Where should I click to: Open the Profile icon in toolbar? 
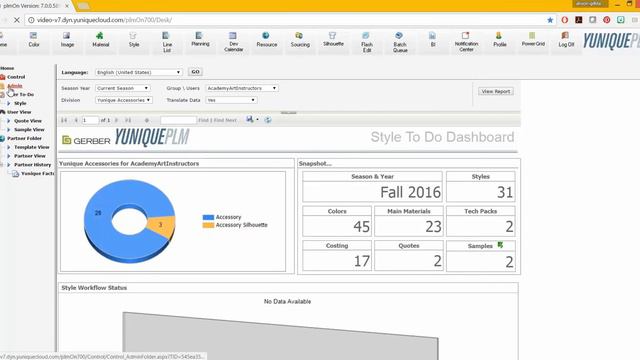point(500,40)
